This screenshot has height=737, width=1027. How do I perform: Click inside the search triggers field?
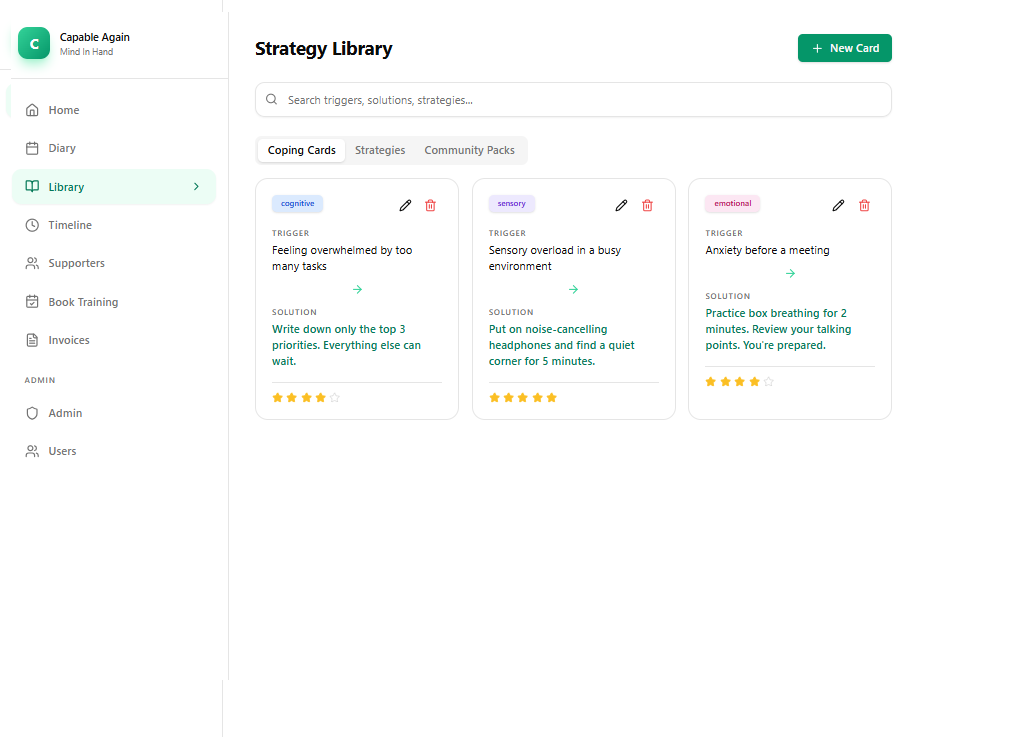click(x=573, y=99)
